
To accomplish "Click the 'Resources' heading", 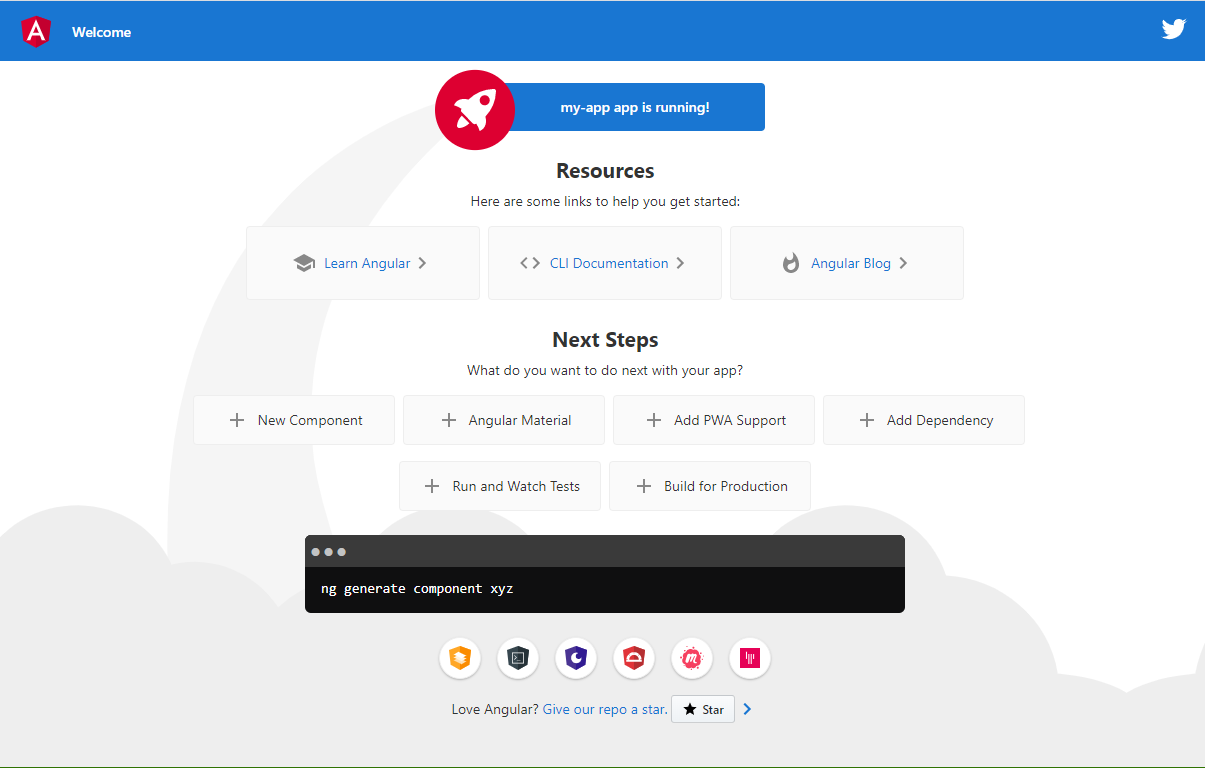I will pyautogui.click(x=605, y=171).
